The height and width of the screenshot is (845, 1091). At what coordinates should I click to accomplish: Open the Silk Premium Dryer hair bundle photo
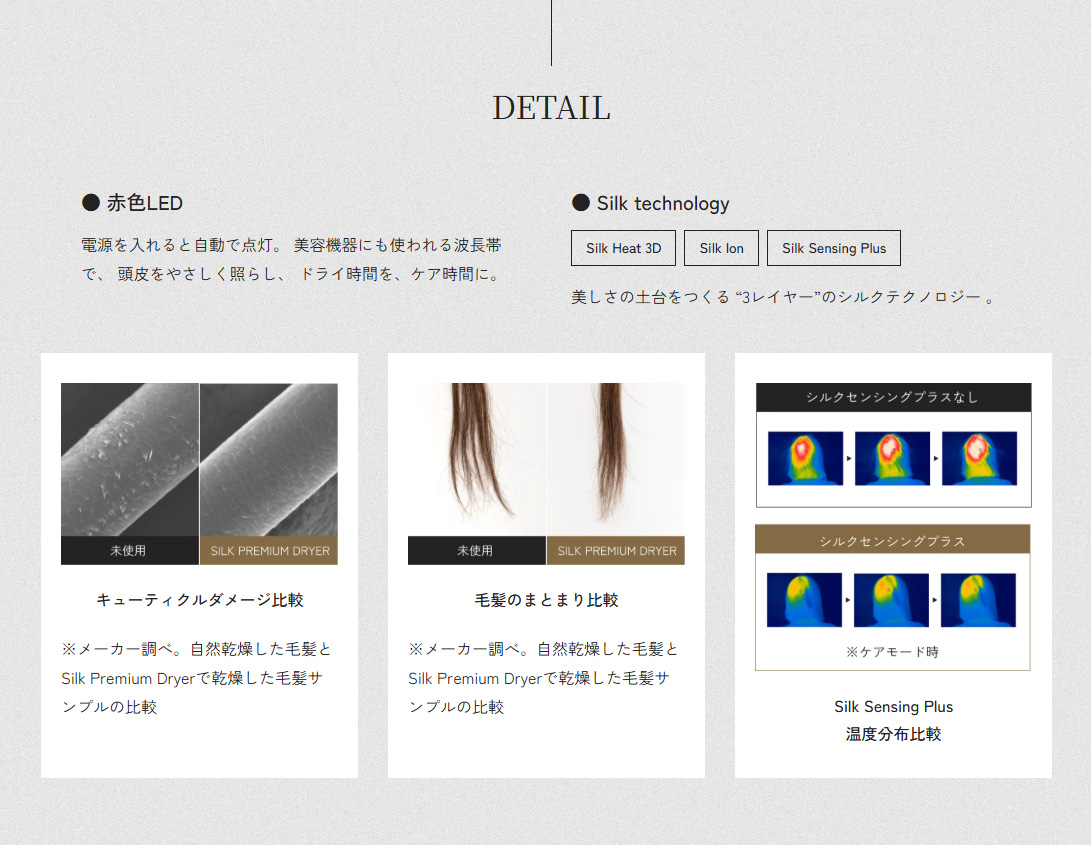point(616,459)
